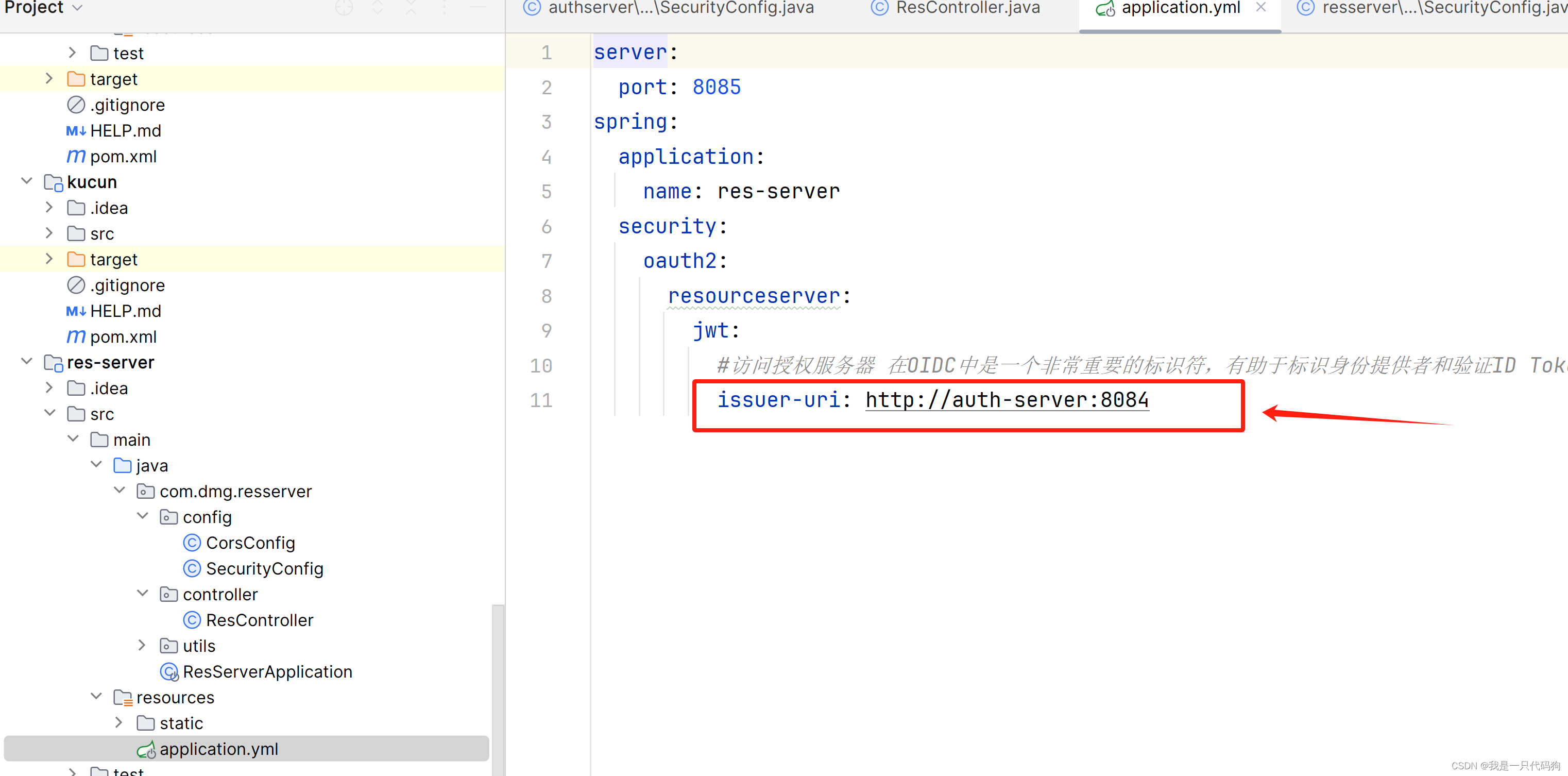The image size is (1568, 776).
Task: Click pom.xml Maven icon under kucun
Action: 76,337
